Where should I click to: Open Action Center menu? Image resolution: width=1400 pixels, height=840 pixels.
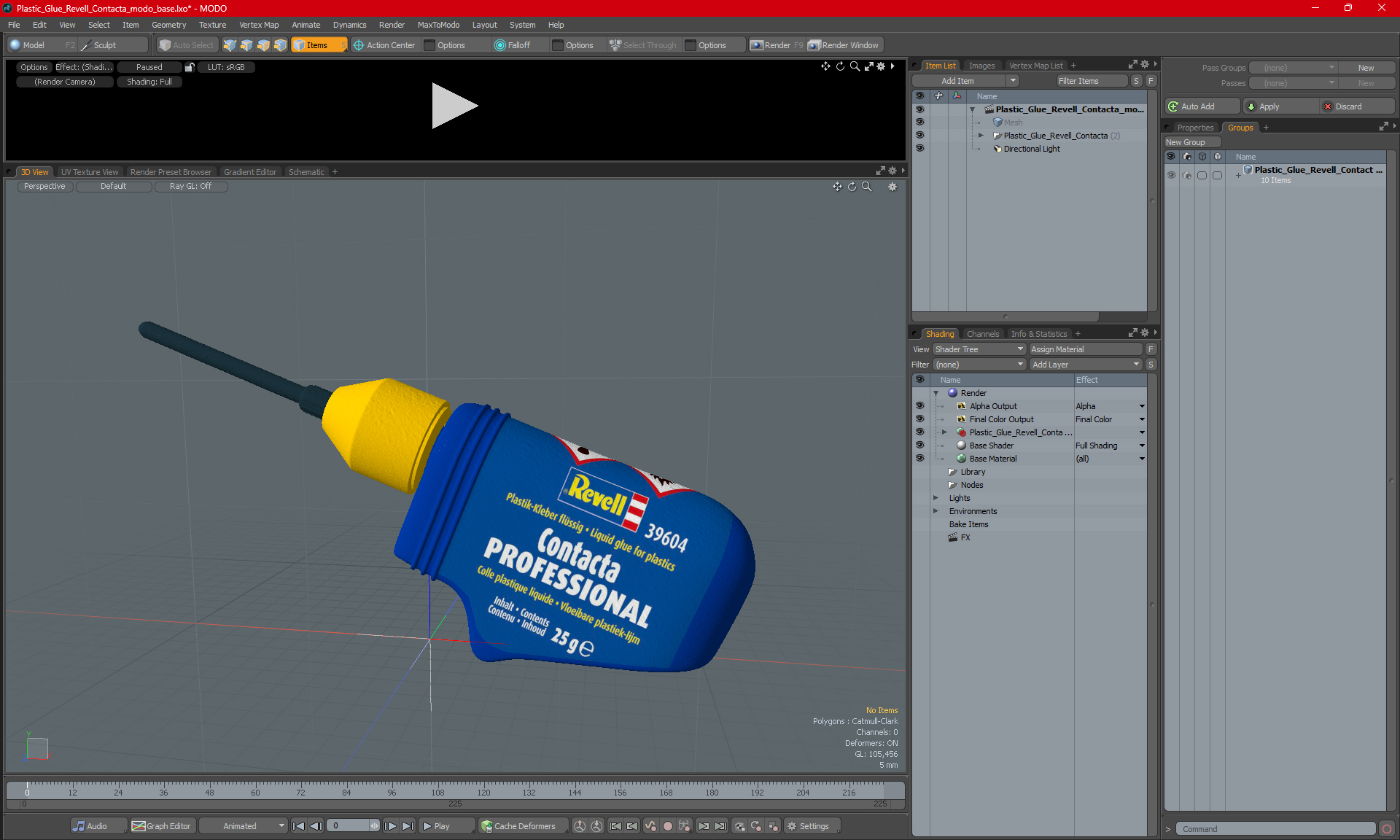[384, 45]
